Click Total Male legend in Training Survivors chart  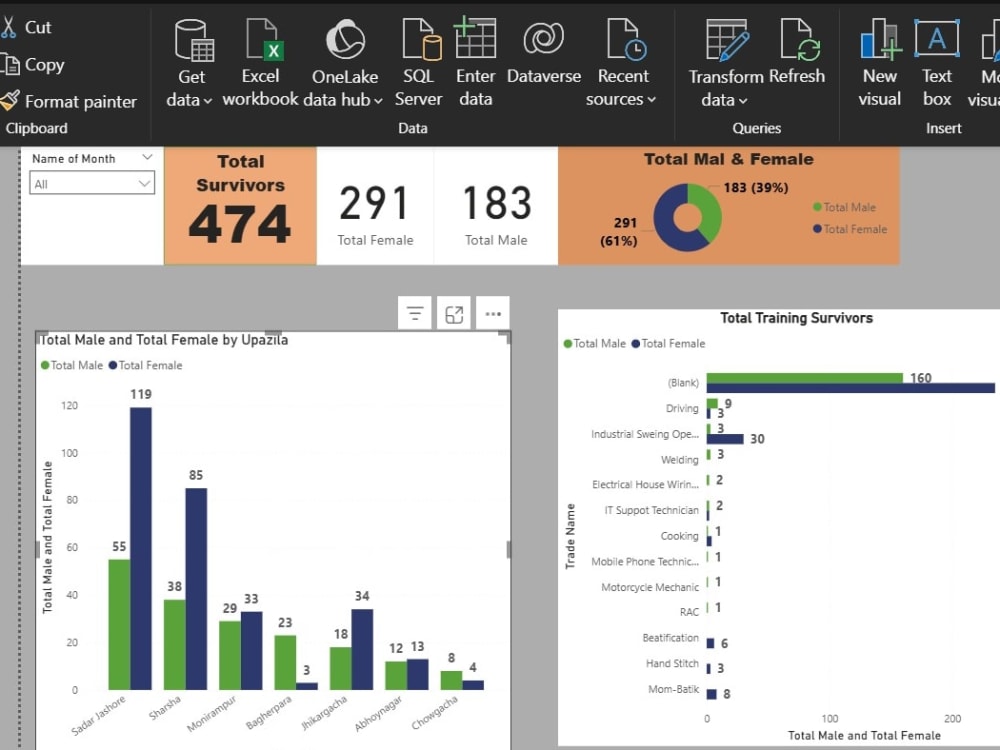pos(594,344)
